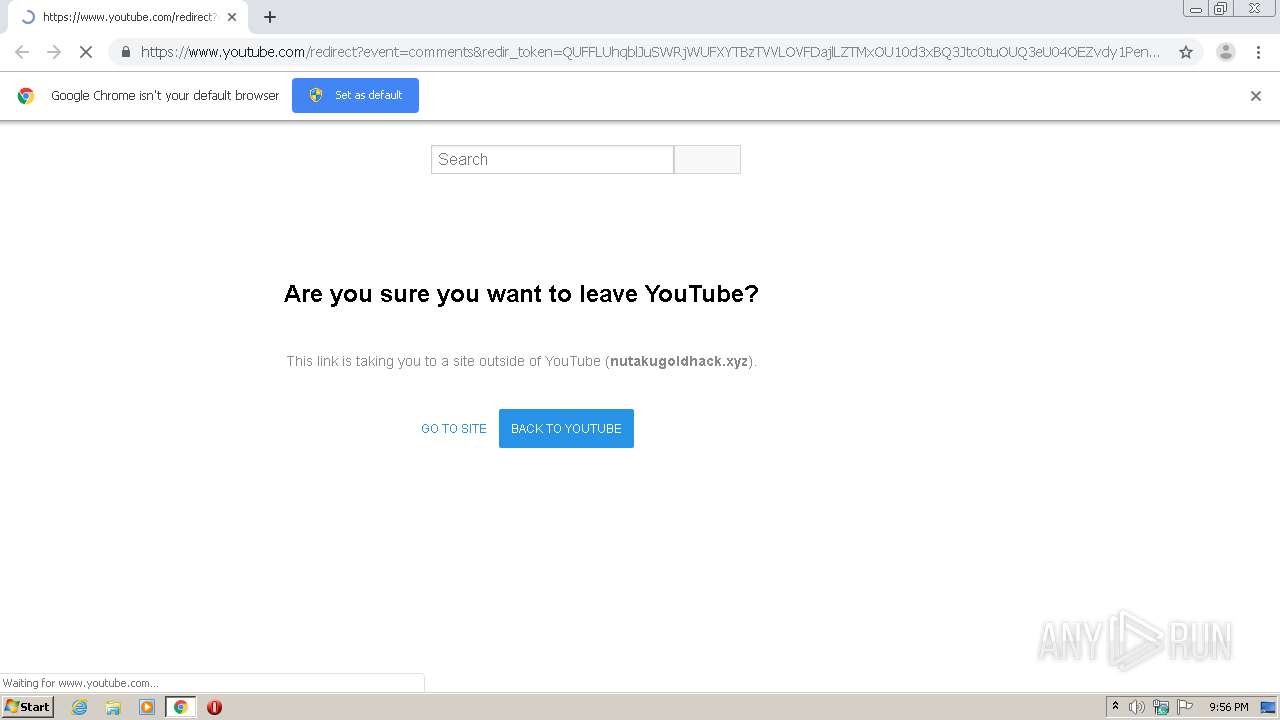The width and height of the screenshot is (1280, 720).
Task: Click 'Waiting for www.youtube.com' status text
Action: (x=80, y=683)
